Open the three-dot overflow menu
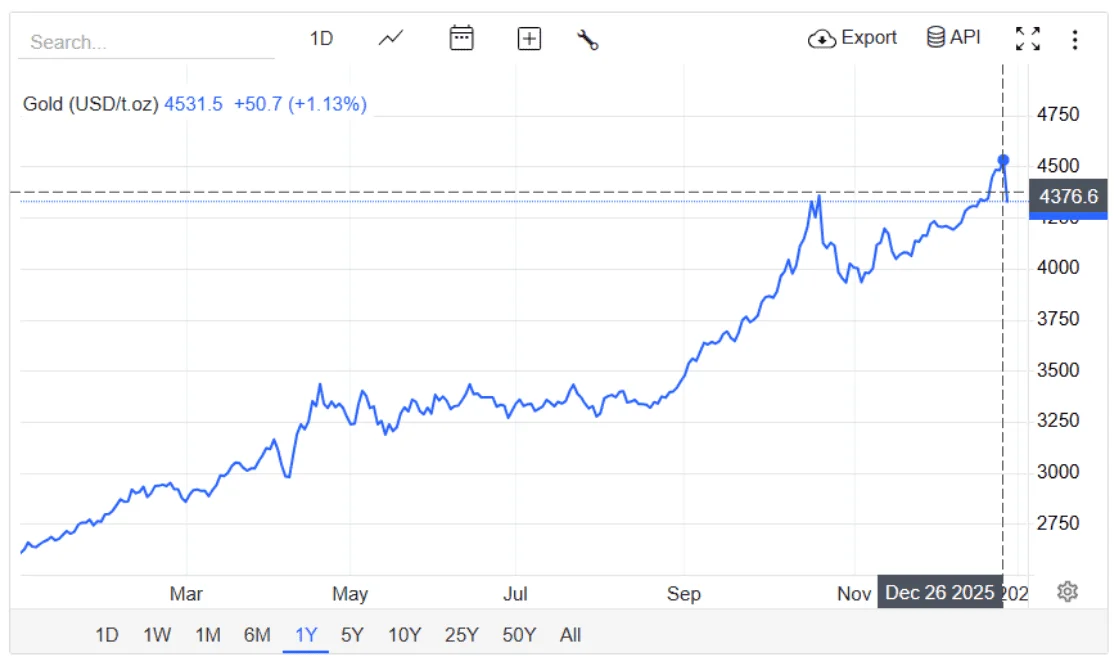Screen dimensions: 1120x666 pyautogui.click(x=1075, y=38)
